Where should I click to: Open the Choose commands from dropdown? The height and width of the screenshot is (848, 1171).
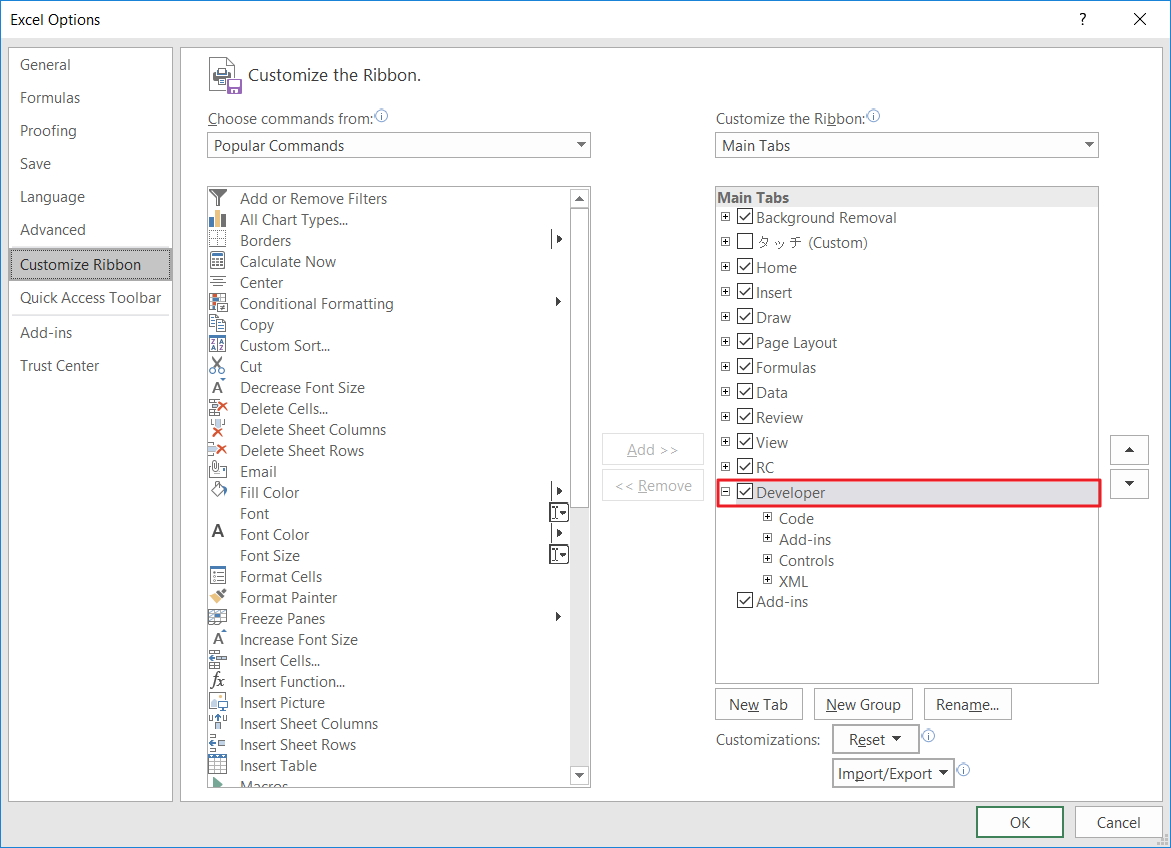(x=399, y=145)
